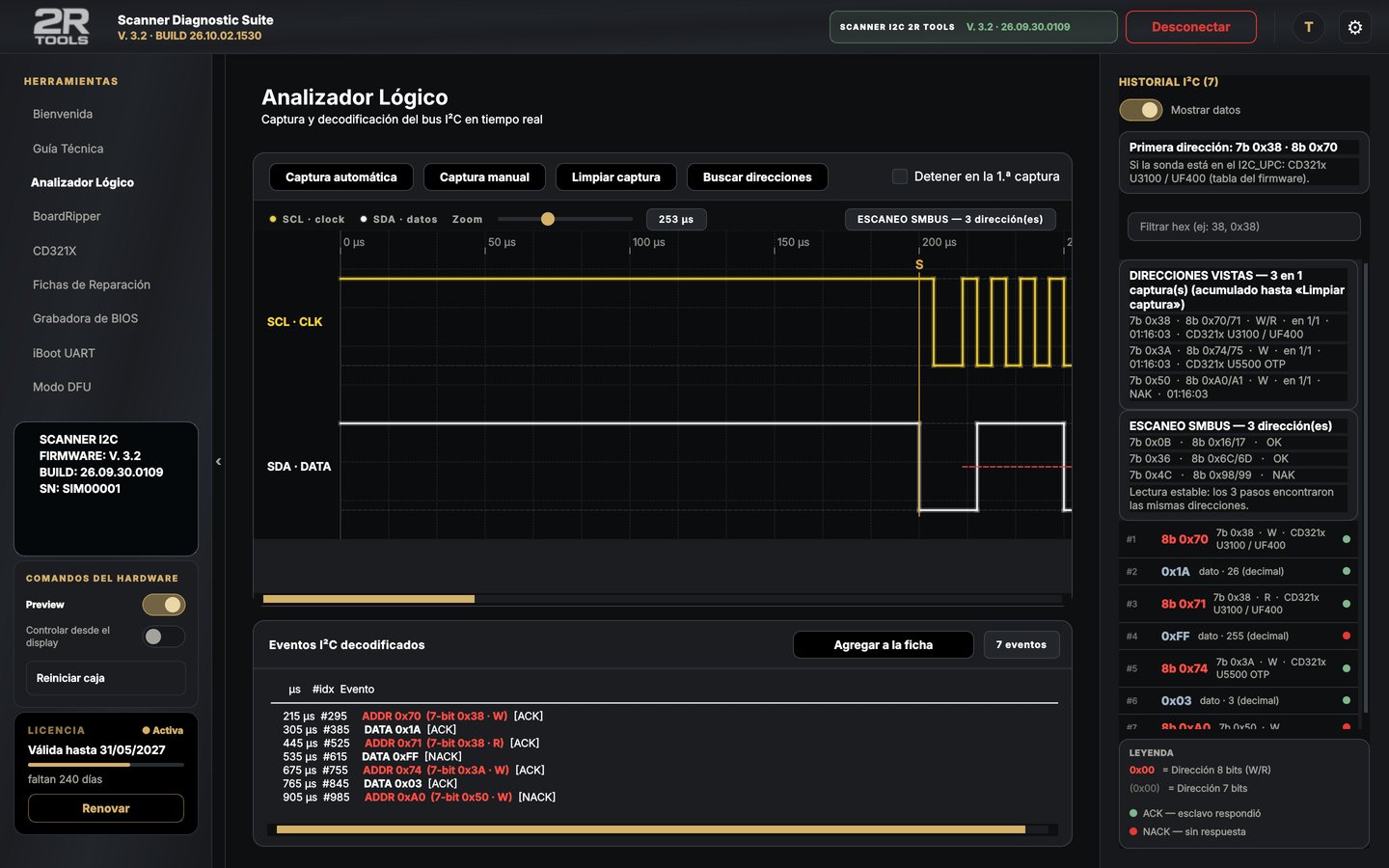Expand the ESCANEO SMBUS 3 dirección(es) badge

tap(950, 219)
